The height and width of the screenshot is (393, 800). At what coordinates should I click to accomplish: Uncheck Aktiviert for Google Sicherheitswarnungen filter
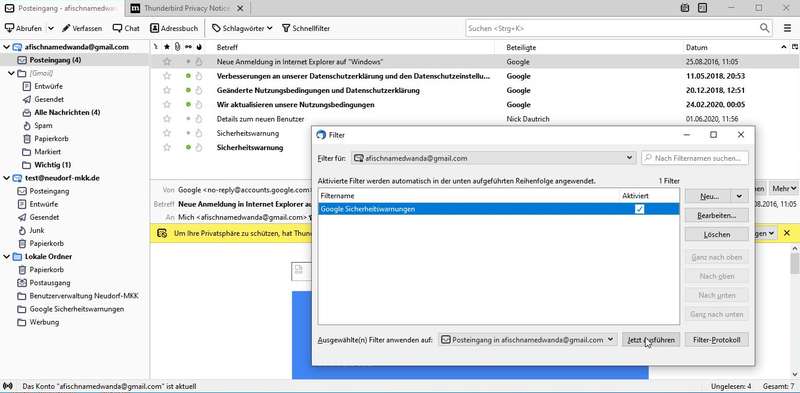click(639, 209)
